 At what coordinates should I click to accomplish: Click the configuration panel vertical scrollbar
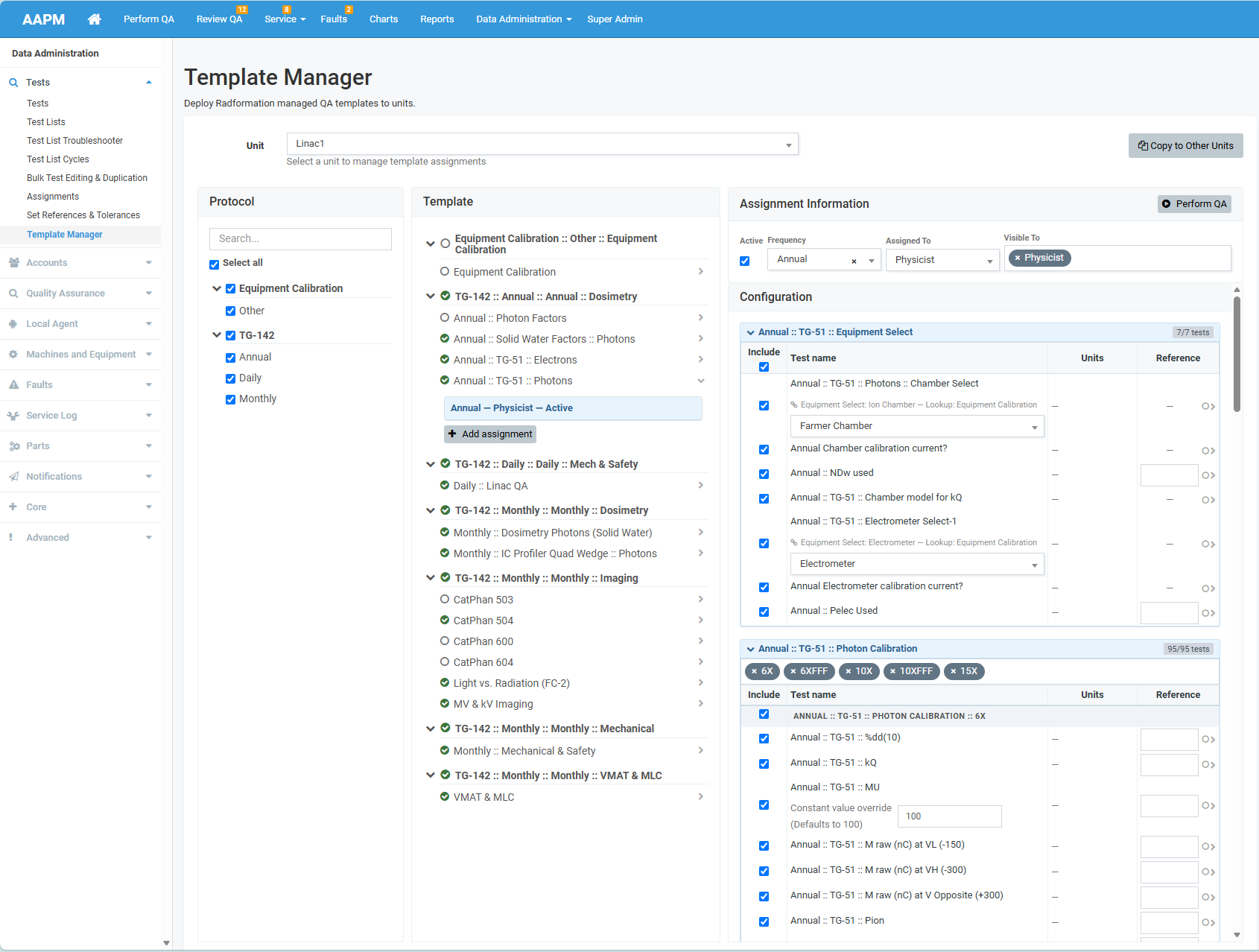click(1237, 354)
